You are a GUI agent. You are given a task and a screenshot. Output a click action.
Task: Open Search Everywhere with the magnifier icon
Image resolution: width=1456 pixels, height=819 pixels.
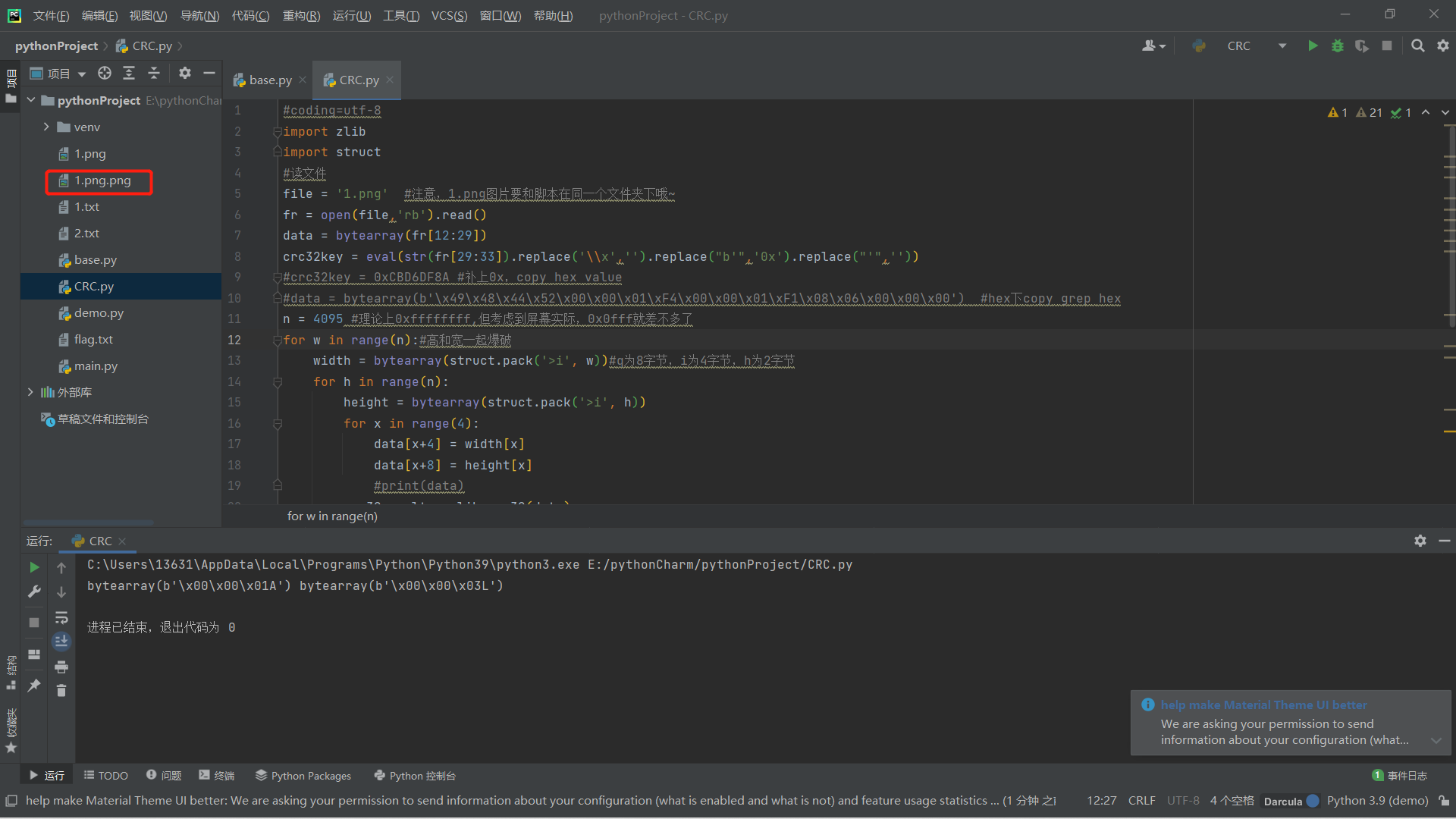pos(1417,45)
